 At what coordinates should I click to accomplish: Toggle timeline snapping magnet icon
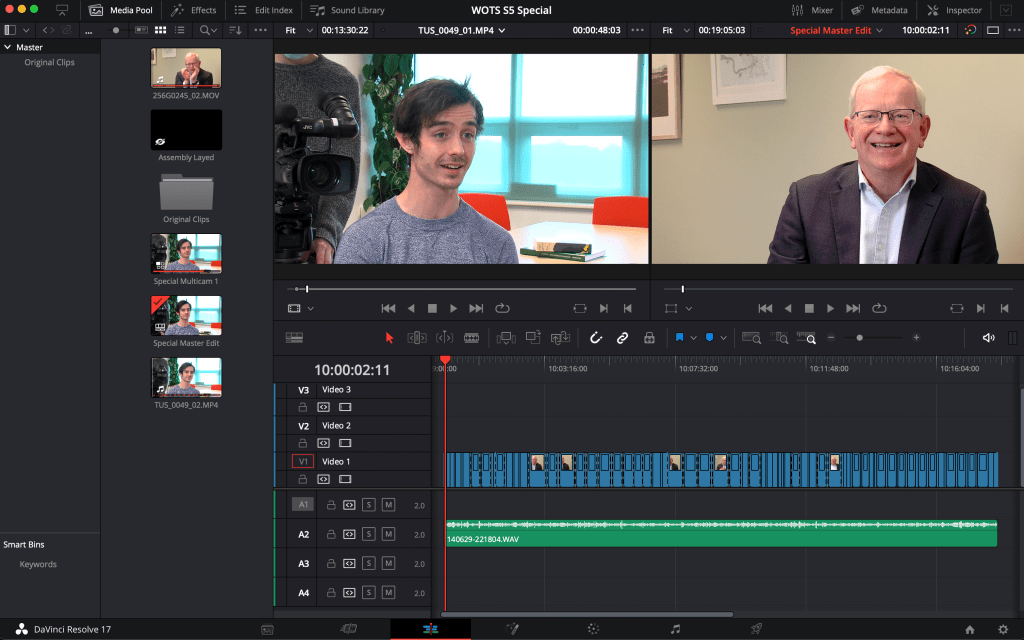coord(596,338)
